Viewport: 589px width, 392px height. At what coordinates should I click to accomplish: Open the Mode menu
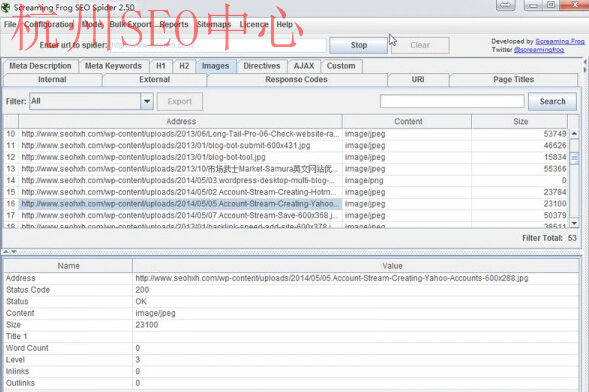click(92, 24)
